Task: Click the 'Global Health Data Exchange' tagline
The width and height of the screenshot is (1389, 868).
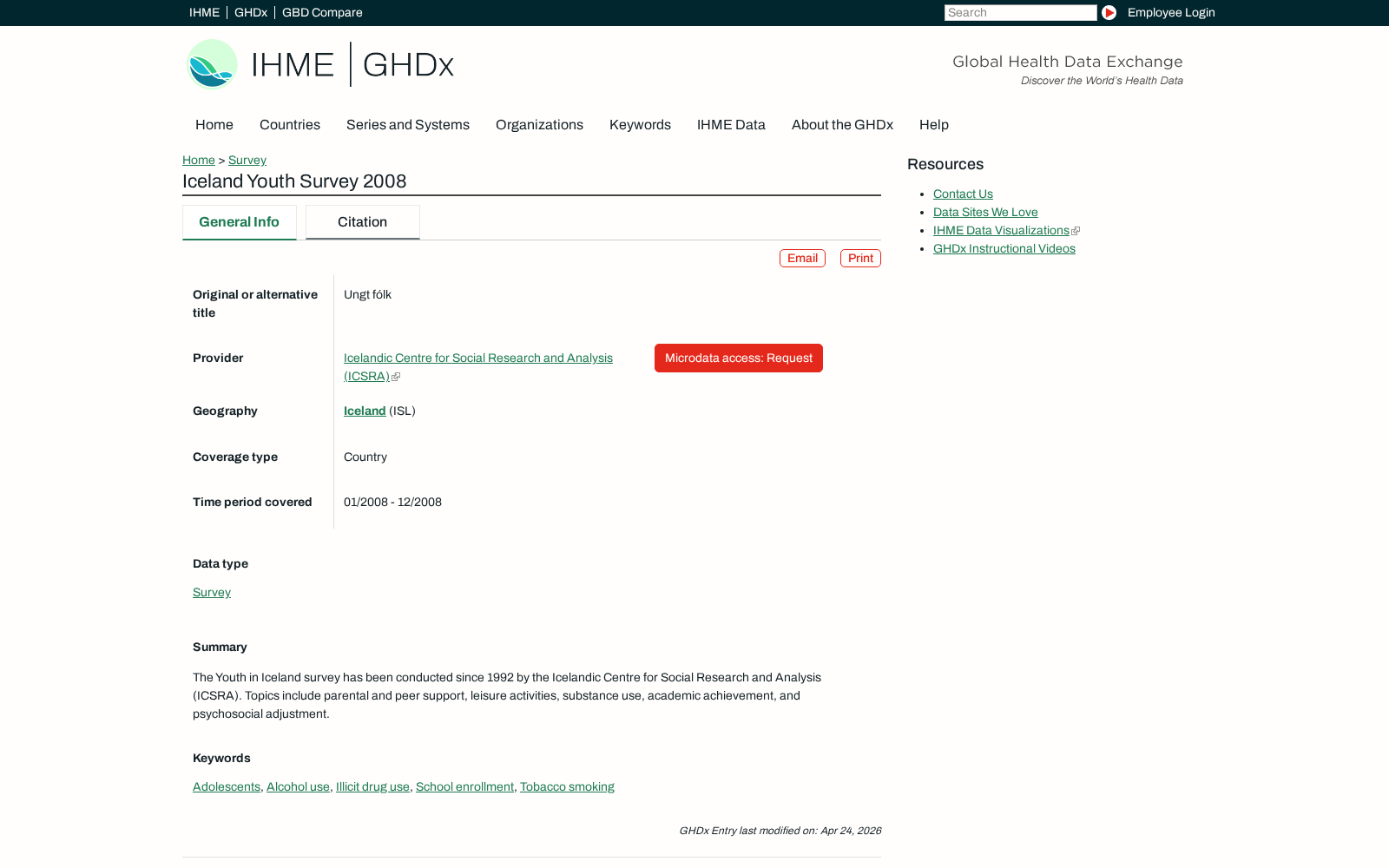Action: 1067,62
